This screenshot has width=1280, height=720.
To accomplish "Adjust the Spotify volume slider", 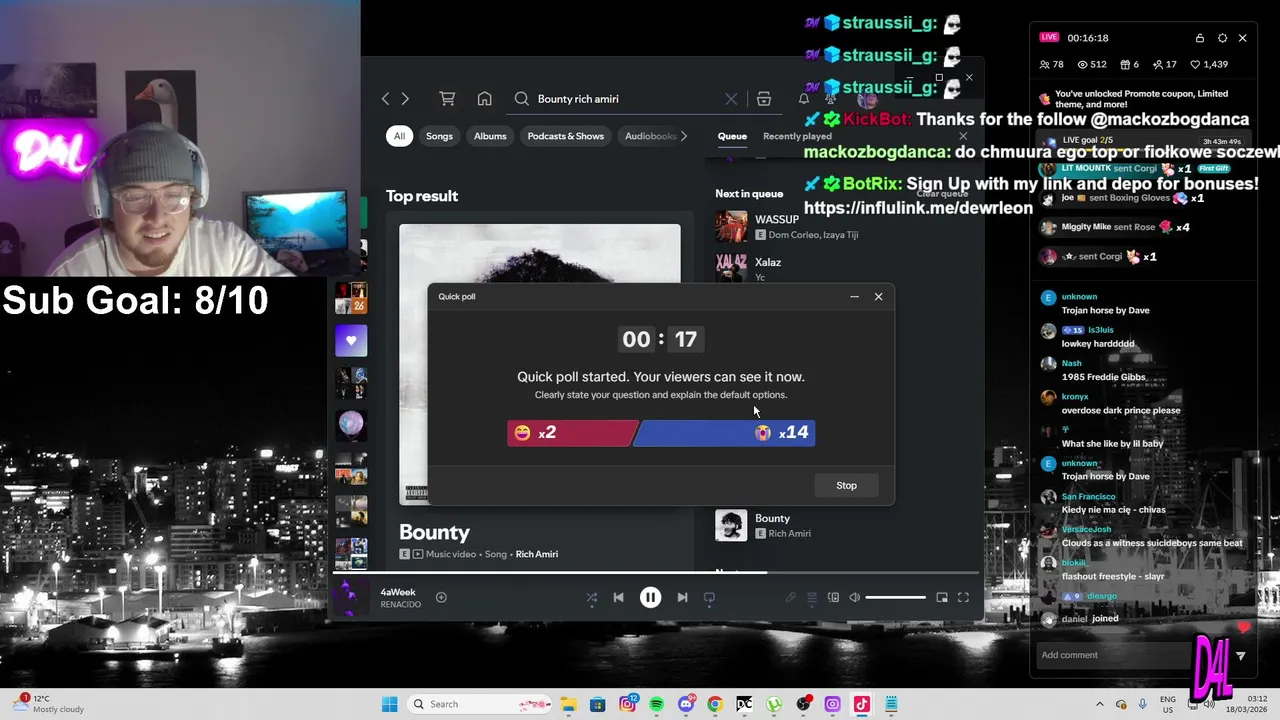I will [x=895, y=597].
